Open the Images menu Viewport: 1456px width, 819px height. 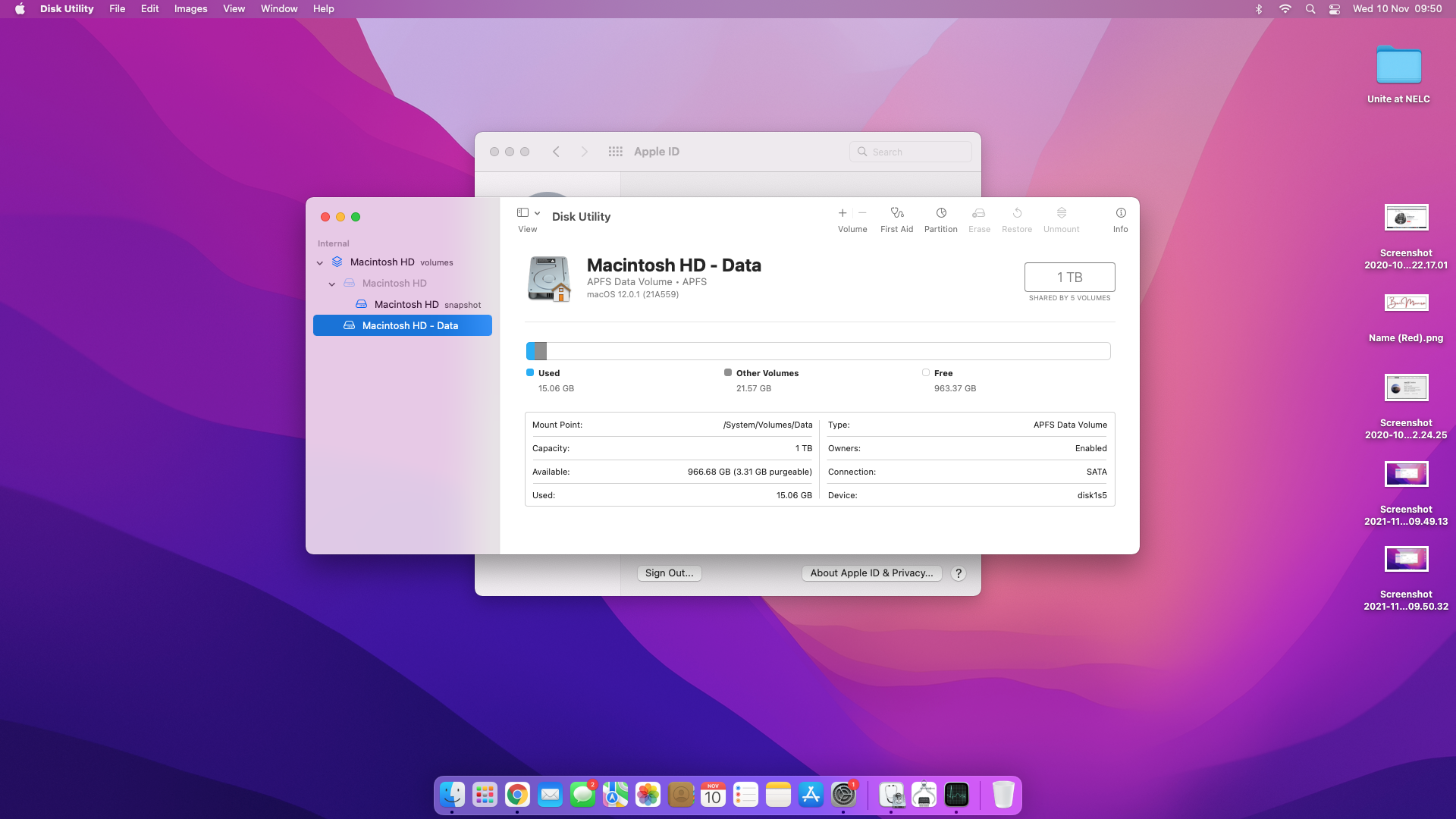190,9
